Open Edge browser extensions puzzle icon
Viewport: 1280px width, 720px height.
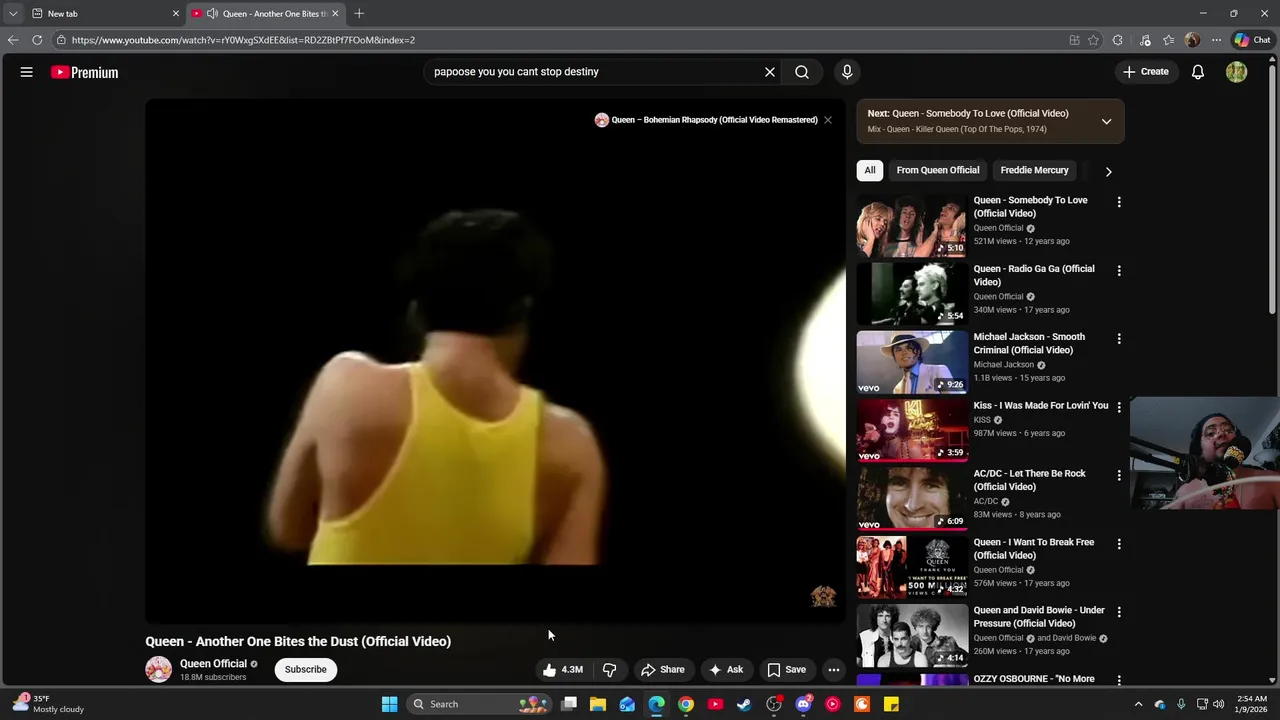coord(1117,40)
